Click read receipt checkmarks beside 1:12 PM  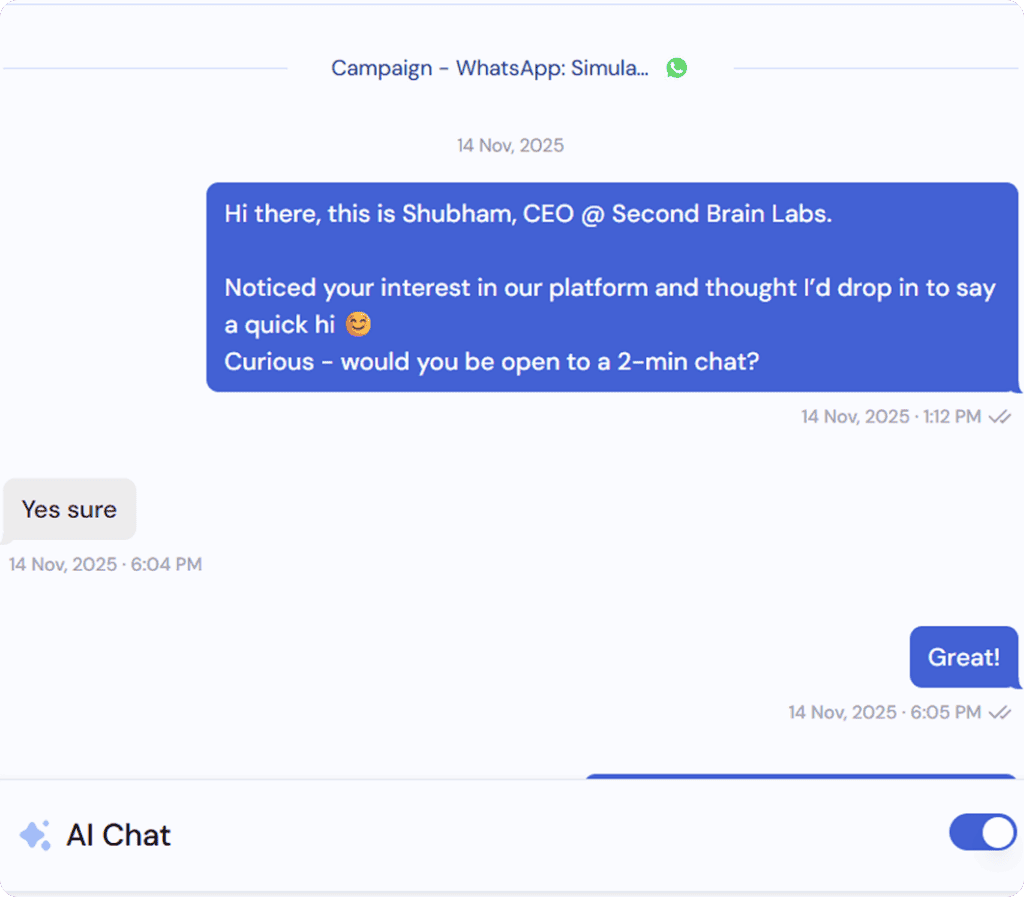[x=999, y=417]
